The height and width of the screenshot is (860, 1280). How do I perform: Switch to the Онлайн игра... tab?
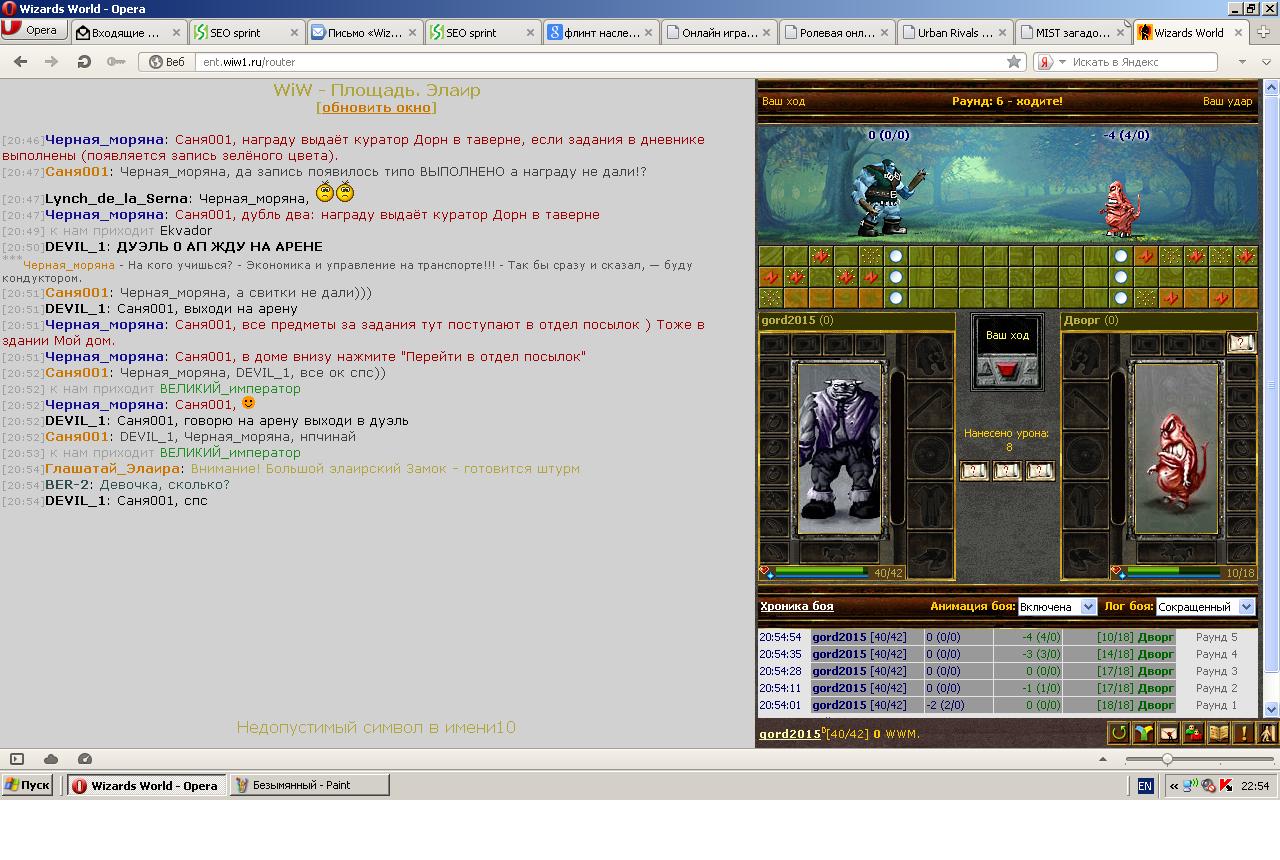pyautogui.click(x=719, y=32)
